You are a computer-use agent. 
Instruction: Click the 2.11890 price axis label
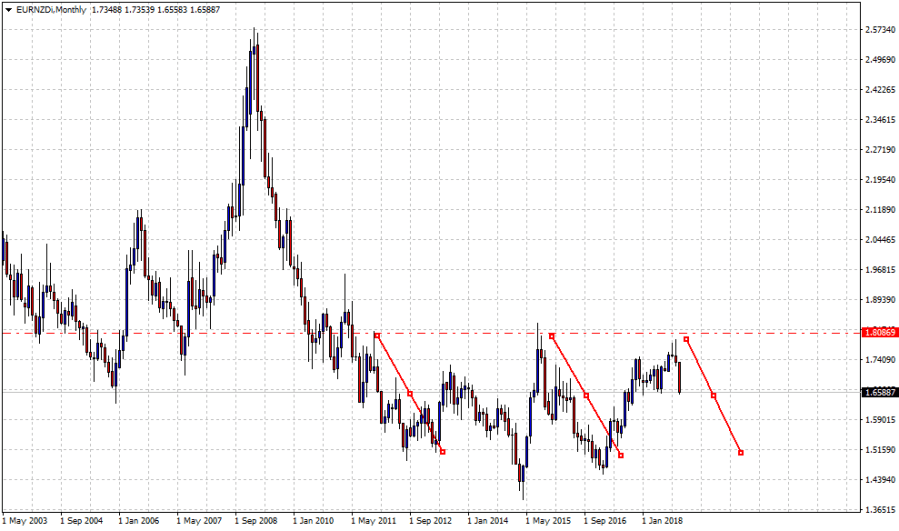[880, 210]
